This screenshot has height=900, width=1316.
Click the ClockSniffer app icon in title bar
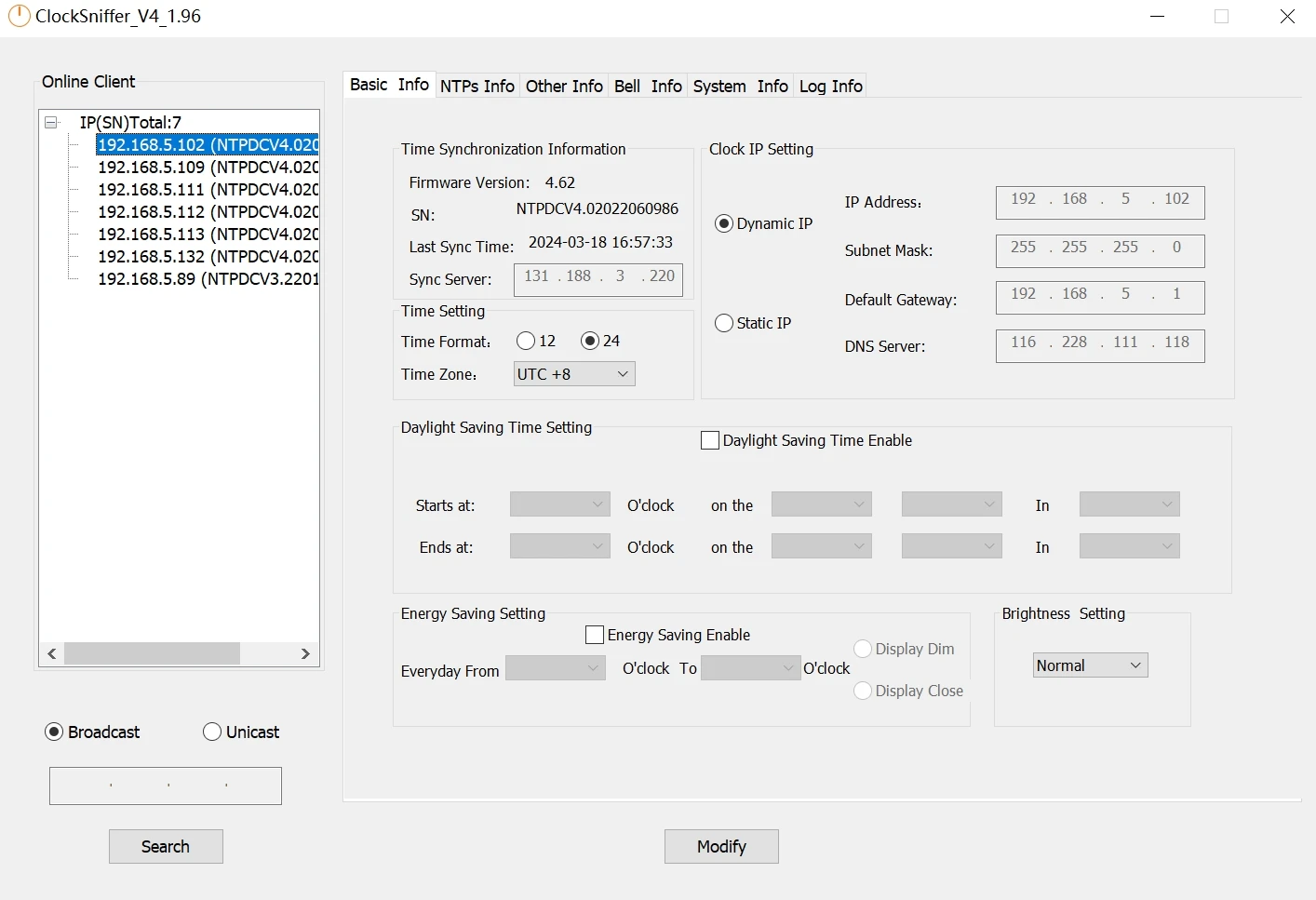point(18,16)
